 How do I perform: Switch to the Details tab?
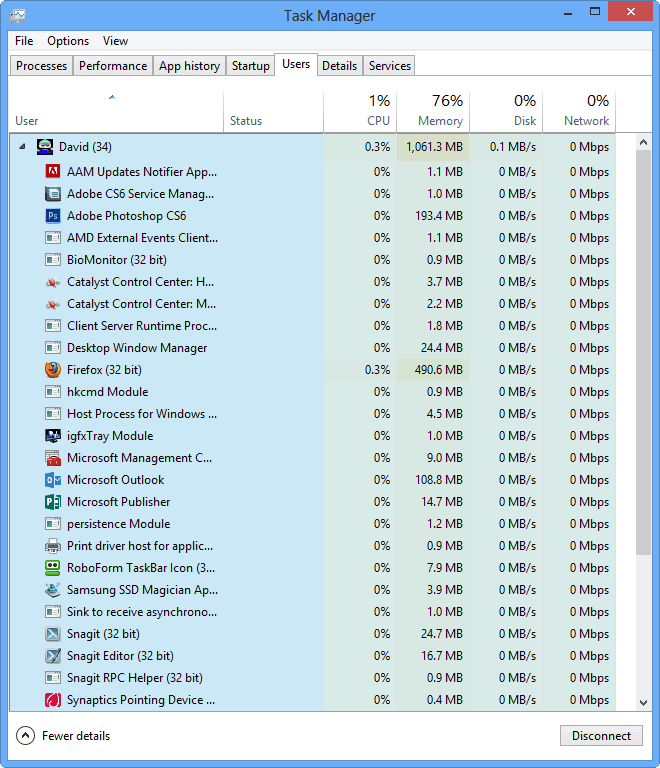(x=340, y=66)
